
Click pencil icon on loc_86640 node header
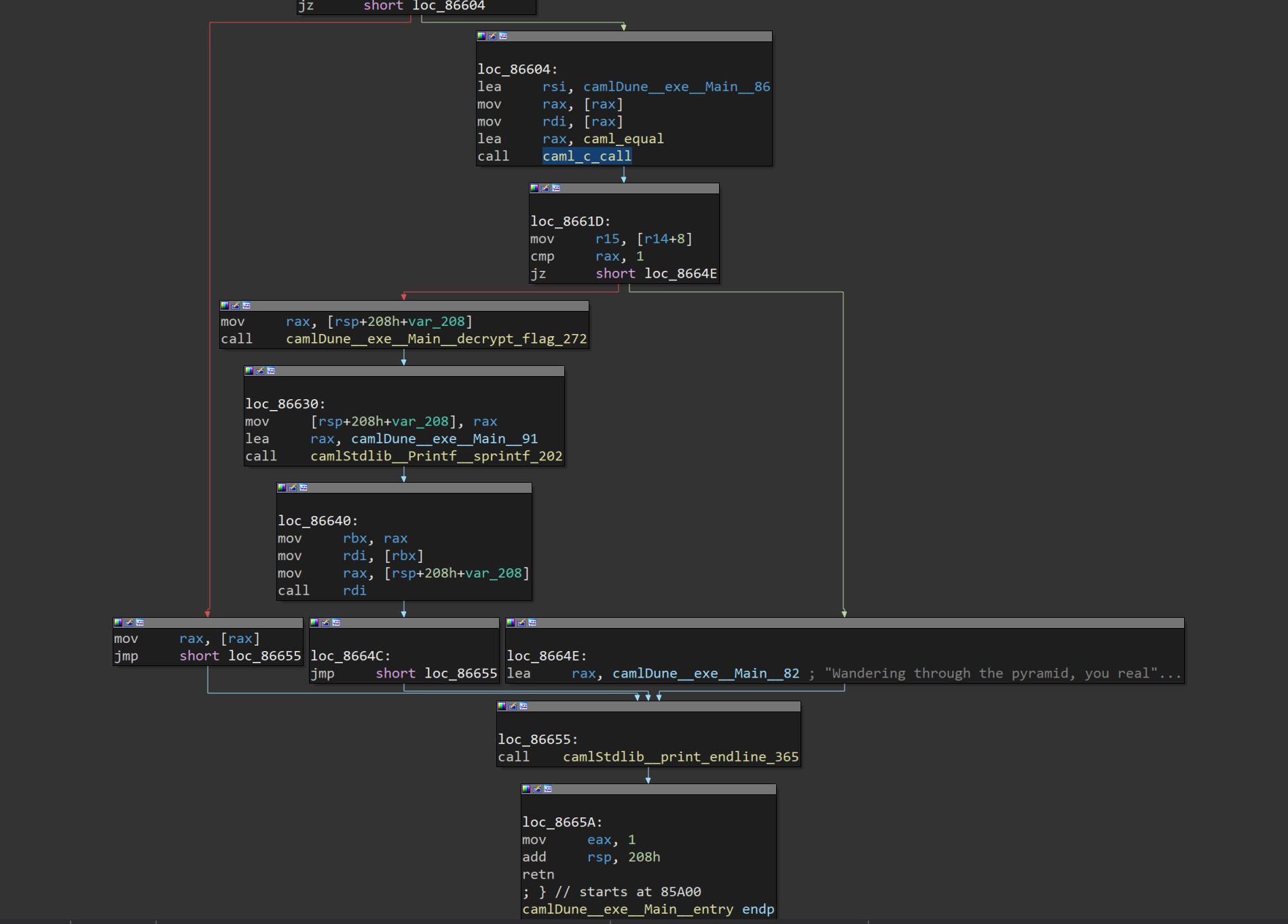click(x=293, y=487)
